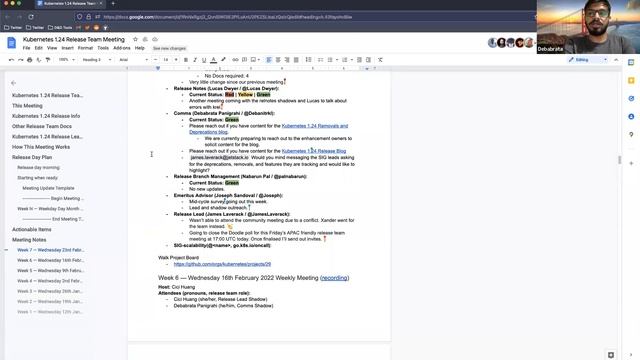Image resolution: width=640 pixels, height=360 pixels.
Task: Toggle Italic formatting
Action: (x=195, y=60)
